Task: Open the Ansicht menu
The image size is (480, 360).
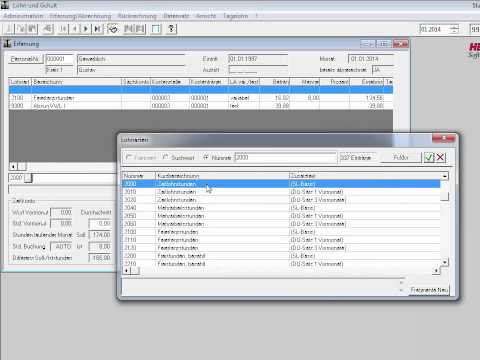Action: point(206,16)
